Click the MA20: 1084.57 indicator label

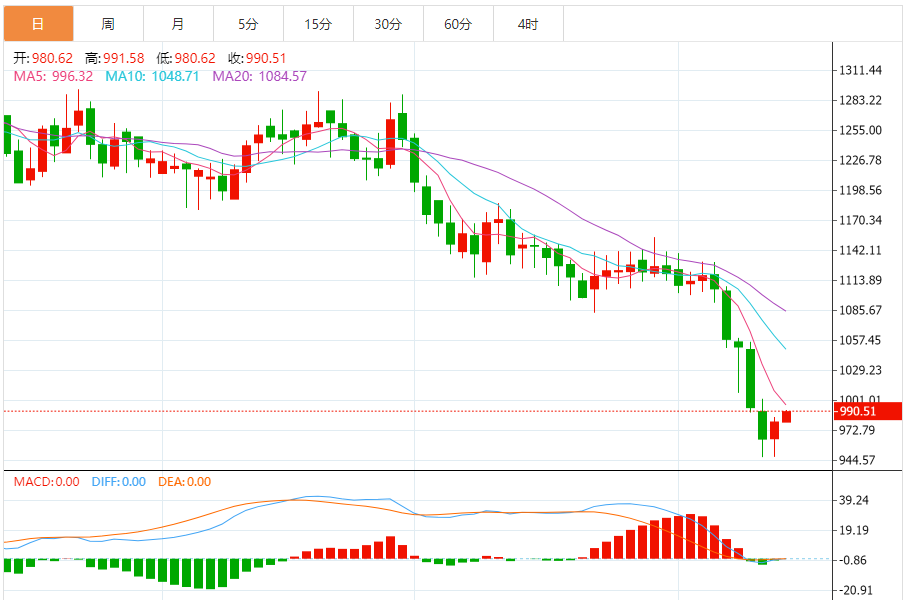click(x=259, y=76)
